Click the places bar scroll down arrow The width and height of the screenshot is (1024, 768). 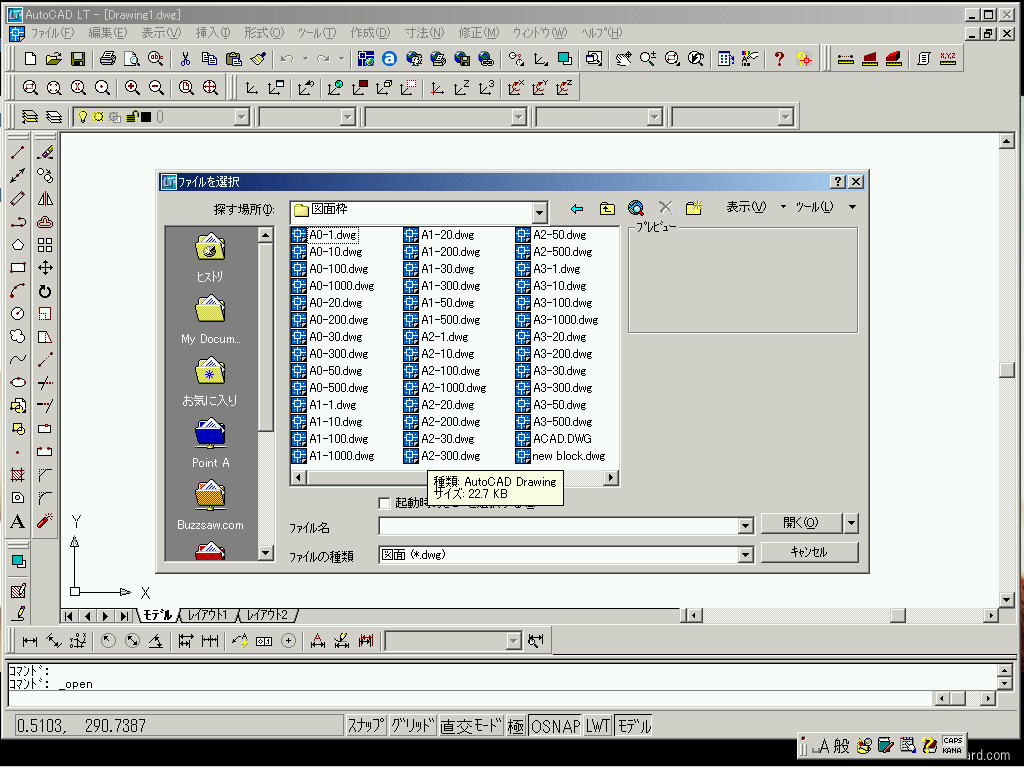(x=265, y=552)
